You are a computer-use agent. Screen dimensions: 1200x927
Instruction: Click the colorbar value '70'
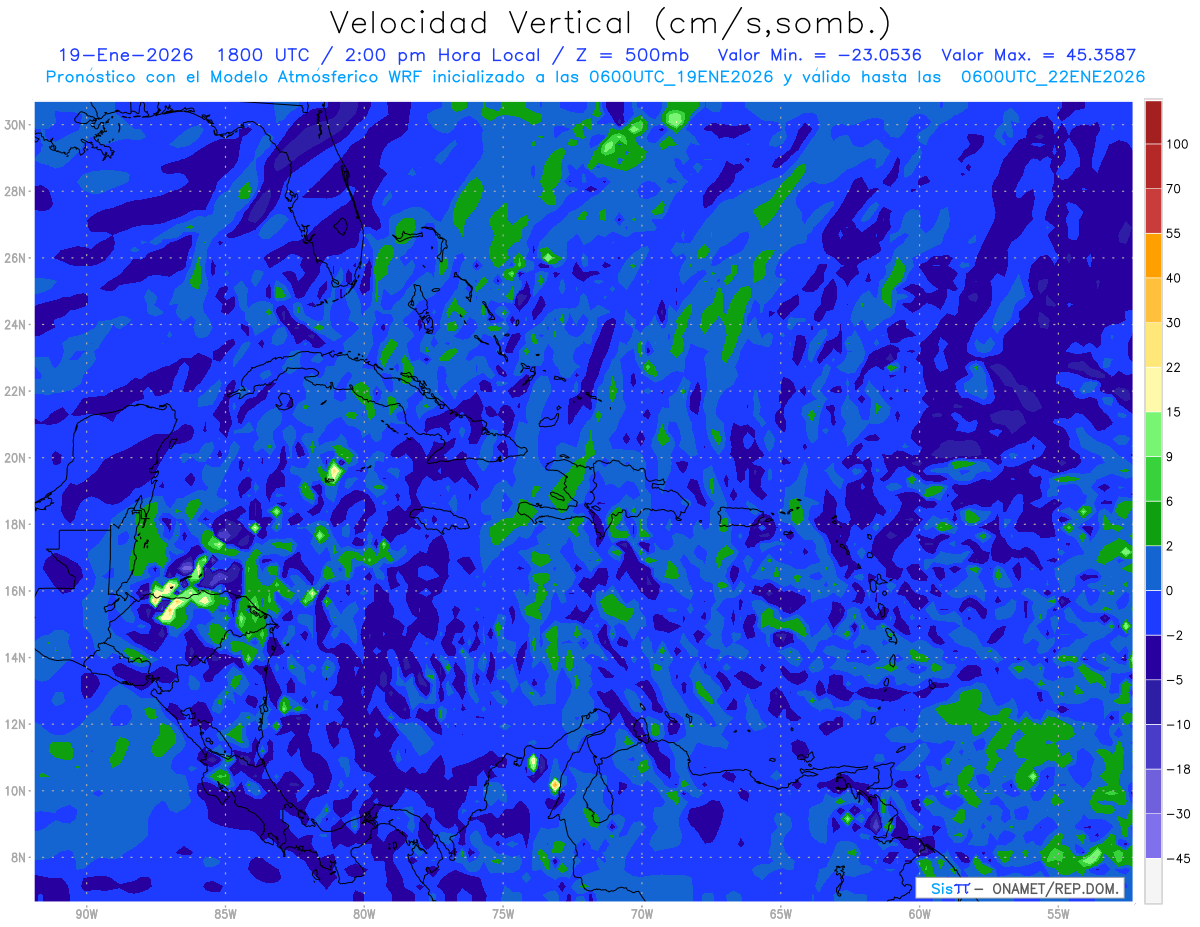click(x=1174, y=189)
